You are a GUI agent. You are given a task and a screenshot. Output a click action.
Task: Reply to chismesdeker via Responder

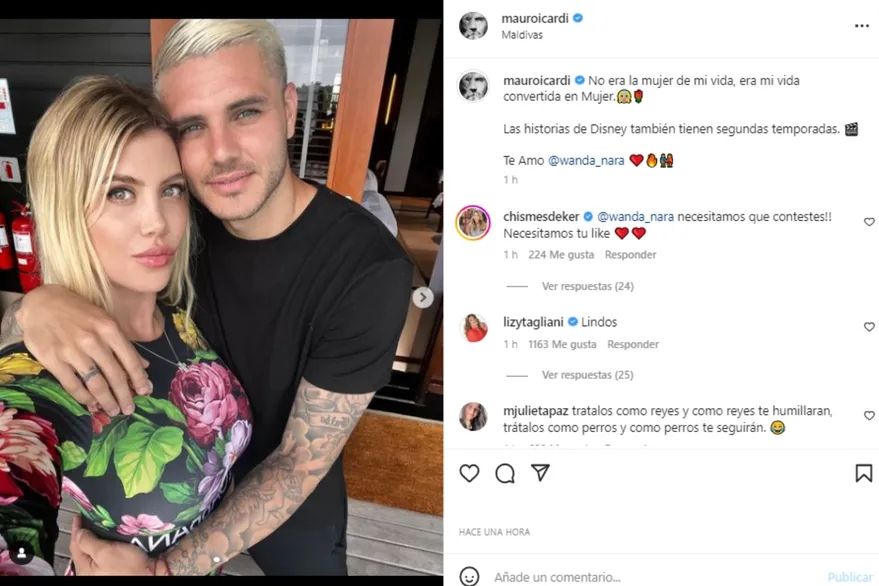coord(630,255)
